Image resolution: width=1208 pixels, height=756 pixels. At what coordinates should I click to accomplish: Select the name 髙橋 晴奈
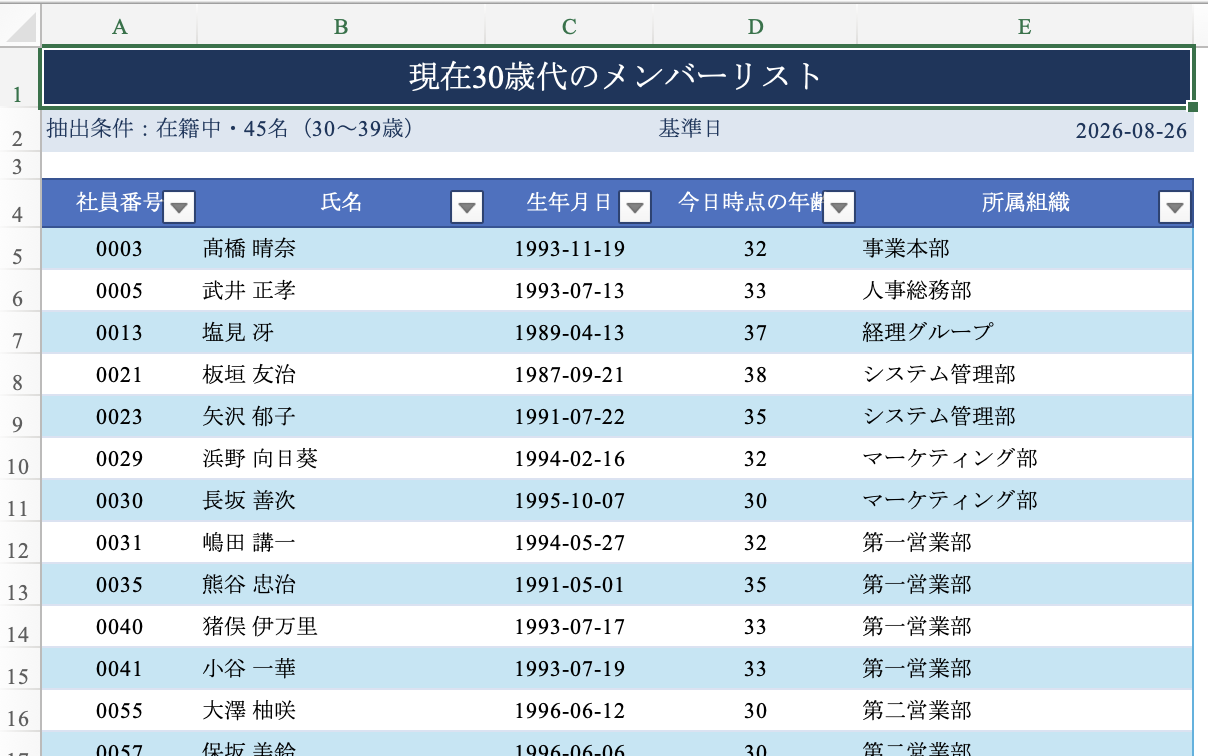pos(249,248)
